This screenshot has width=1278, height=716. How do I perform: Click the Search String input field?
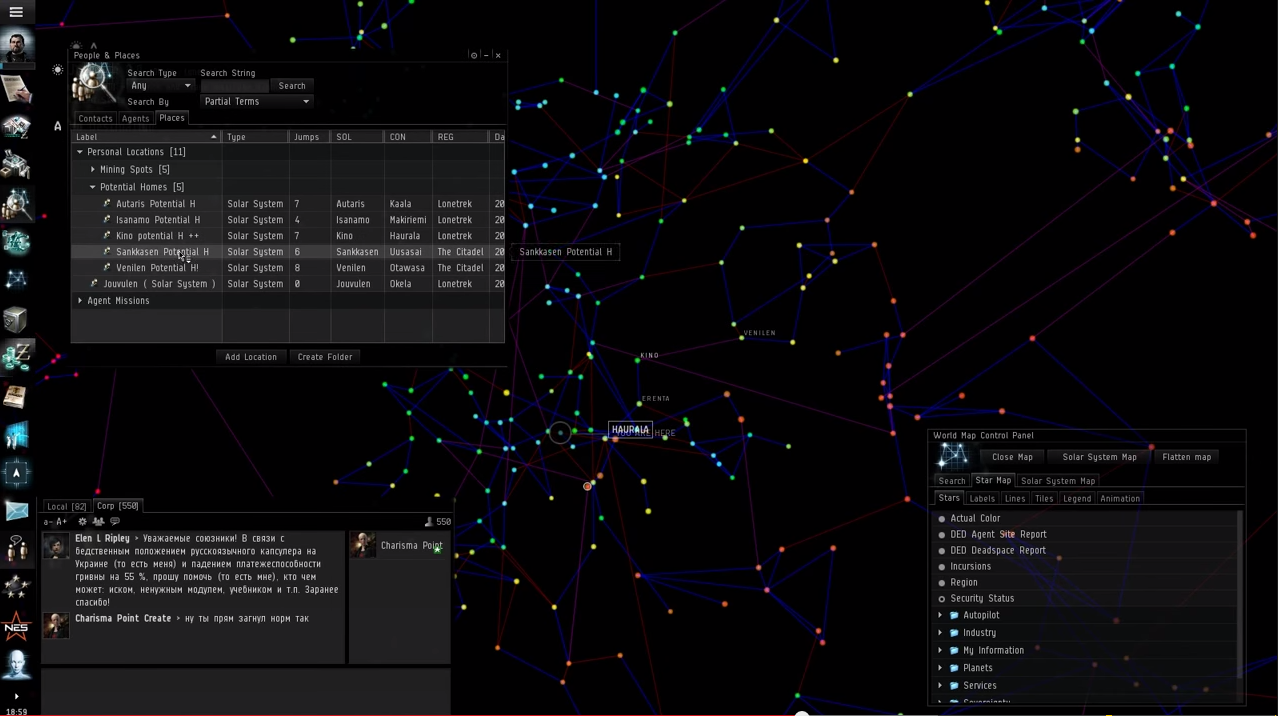click(x=234, y=86)
